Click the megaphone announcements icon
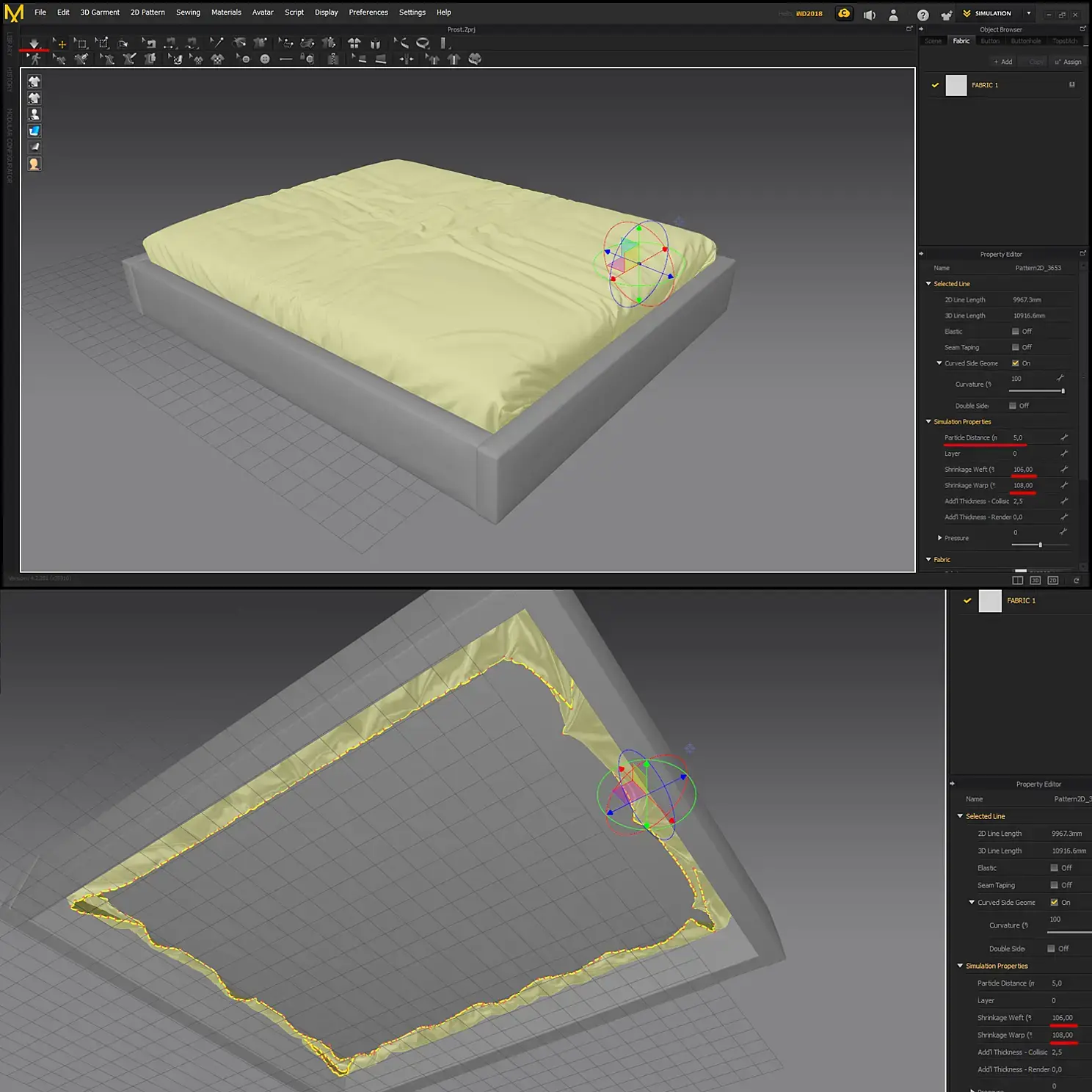The width and height of the screenshot is (1092, 1092). [870, 15]
